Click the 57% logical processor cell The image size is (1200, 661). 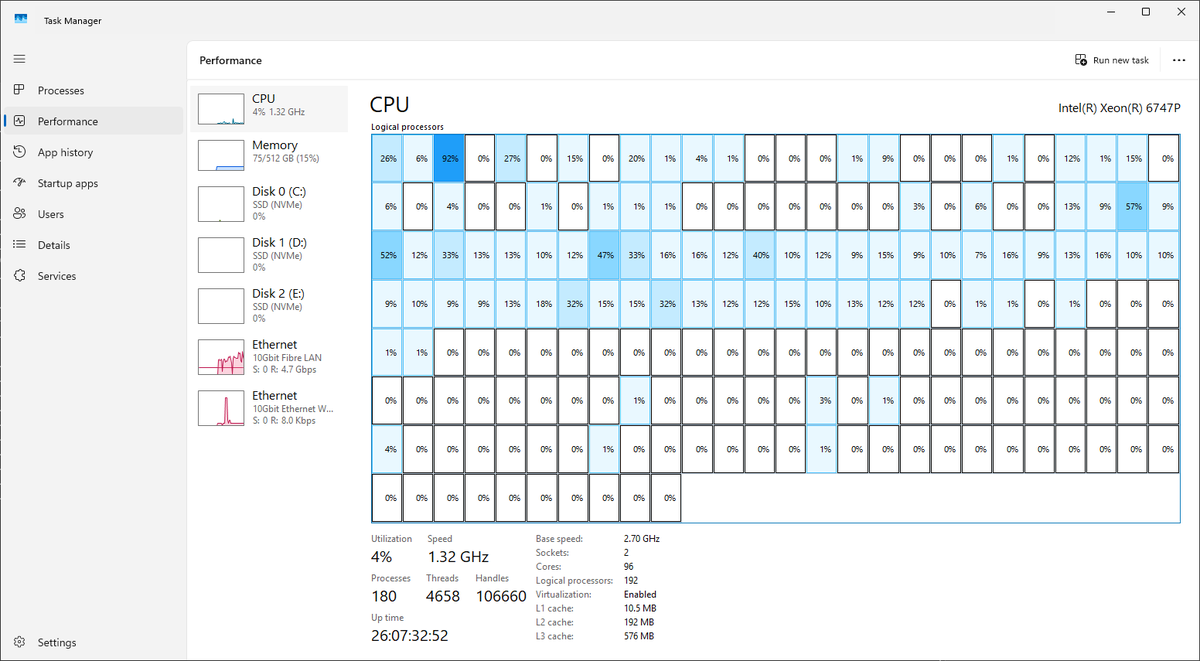coord(1134,207)
